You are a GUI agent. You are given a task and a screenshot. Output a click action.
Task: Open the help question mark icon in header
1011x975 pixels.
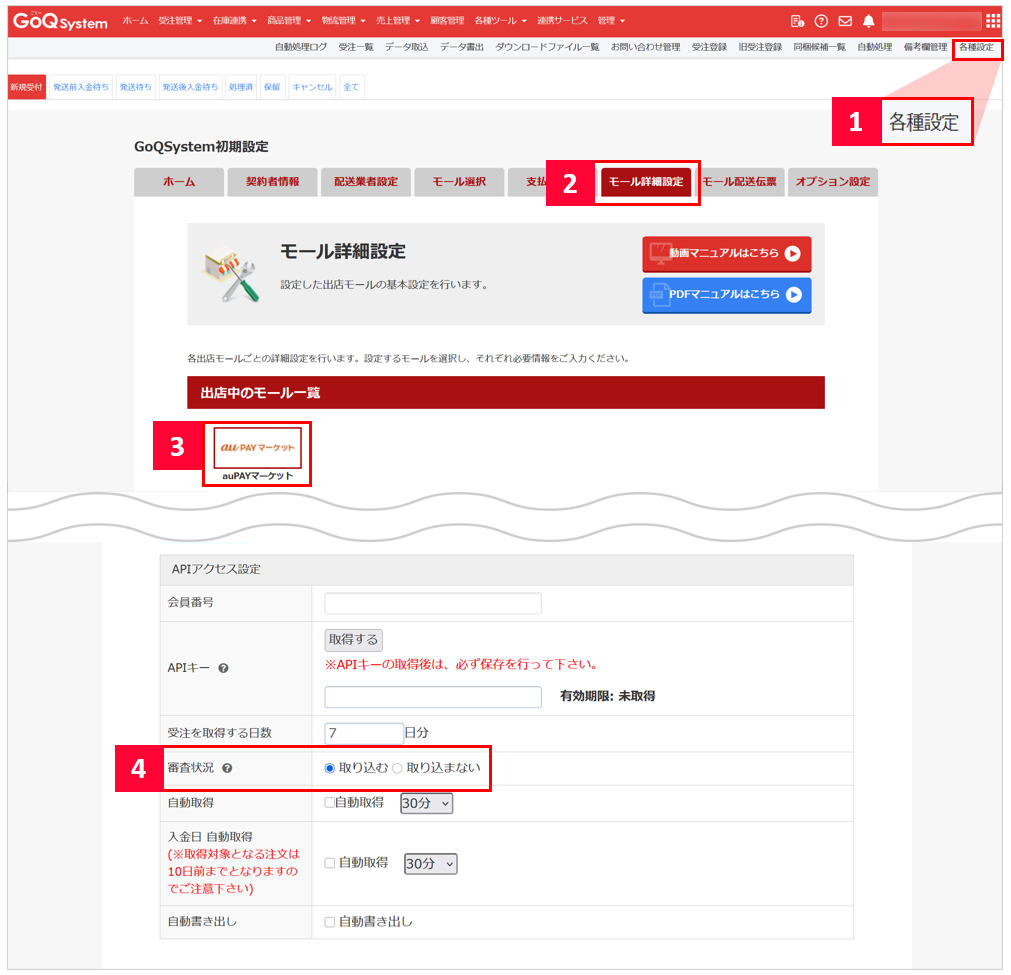pyautogui.click(x=821, y=21)
